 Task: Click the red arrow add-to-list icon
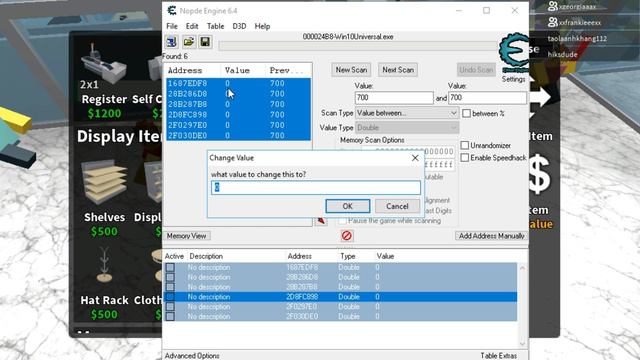click(x=321, y=221)
